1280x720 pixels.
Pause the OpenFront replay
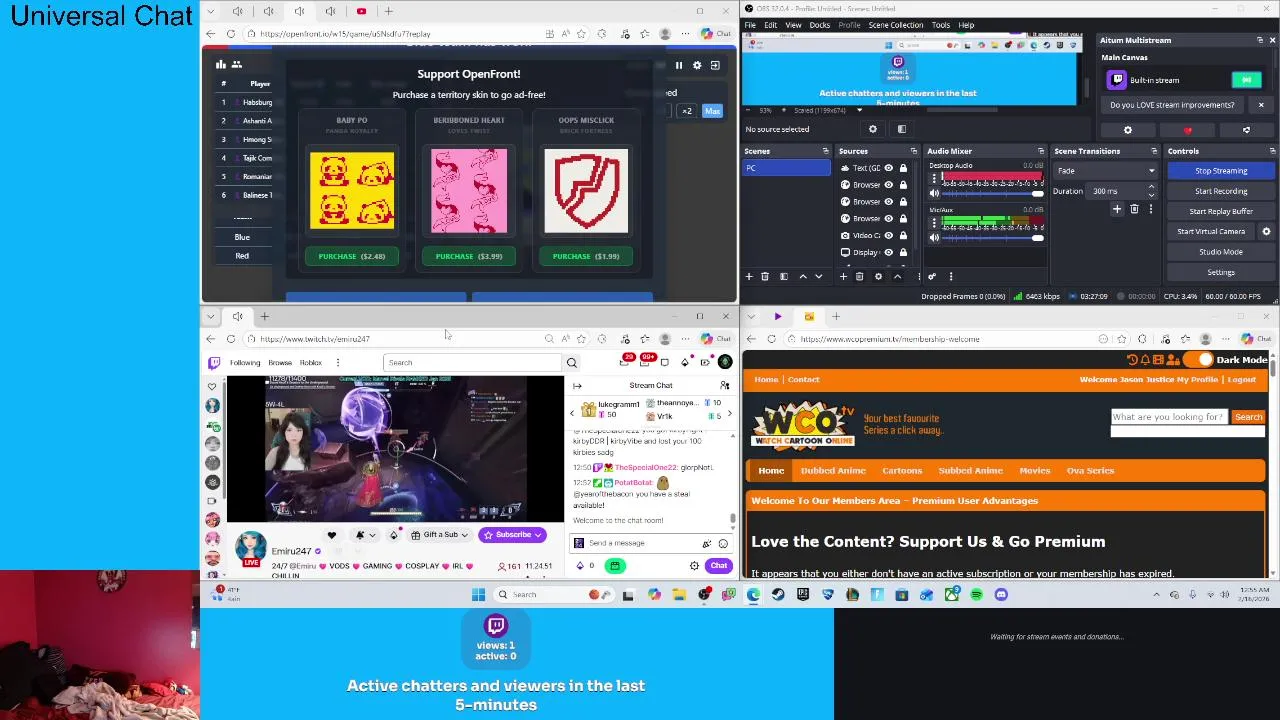(679, 65)
